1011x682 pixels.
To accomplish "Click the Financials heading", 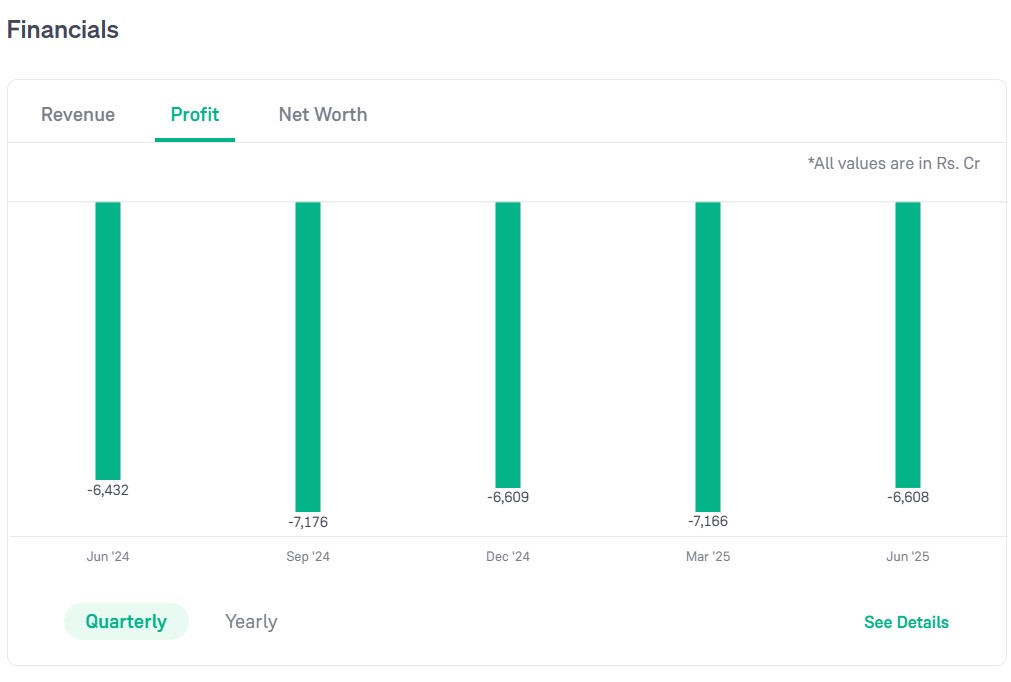I will click(x=63, y=30).
